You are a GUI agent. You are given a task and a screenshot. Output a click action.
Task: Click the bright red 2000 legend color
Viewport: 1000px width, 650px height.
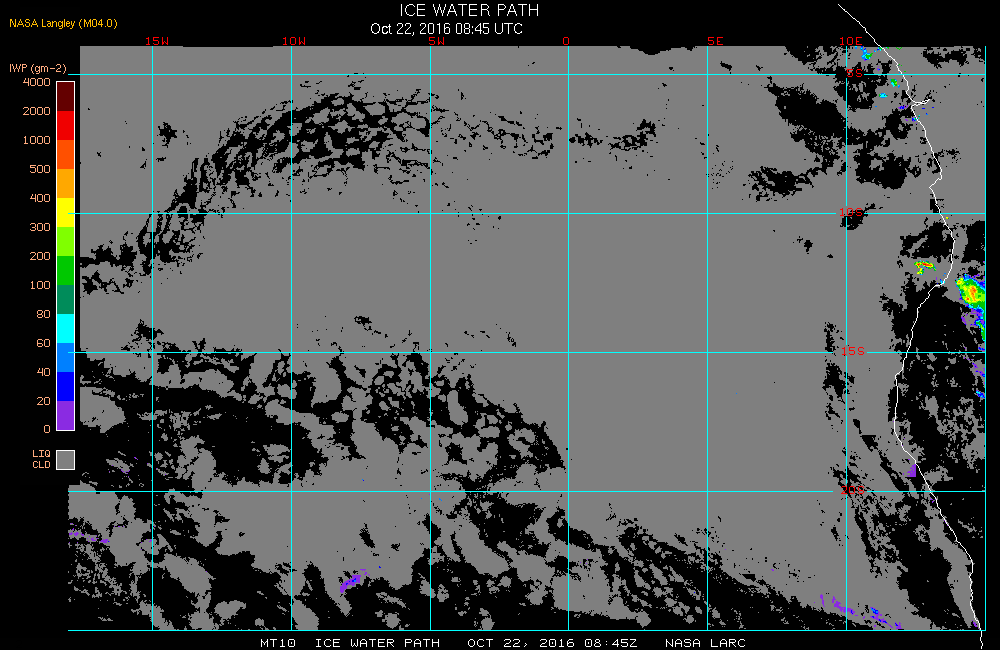point(66,125)
